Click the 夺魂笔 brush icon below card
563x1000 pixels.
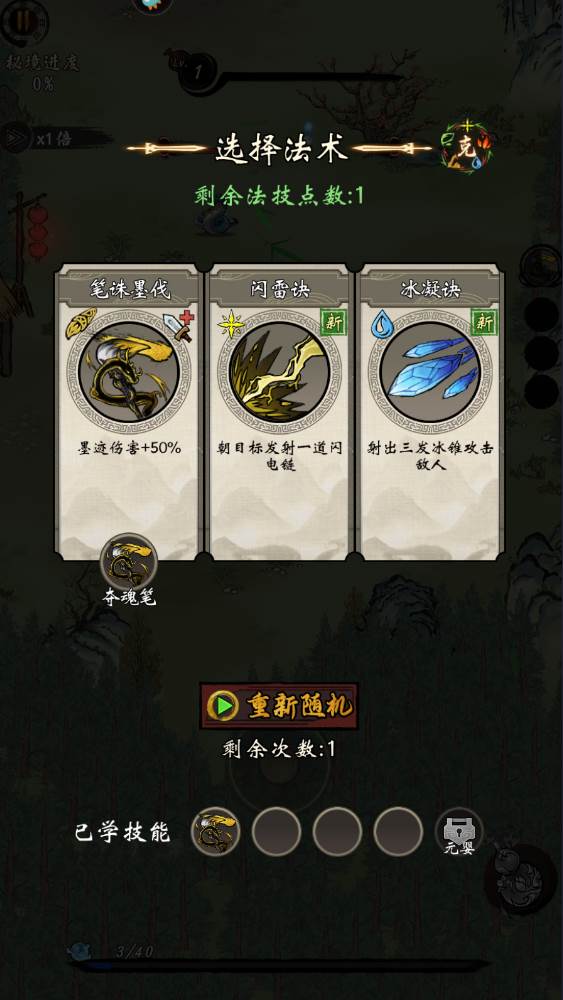point(129,562)
